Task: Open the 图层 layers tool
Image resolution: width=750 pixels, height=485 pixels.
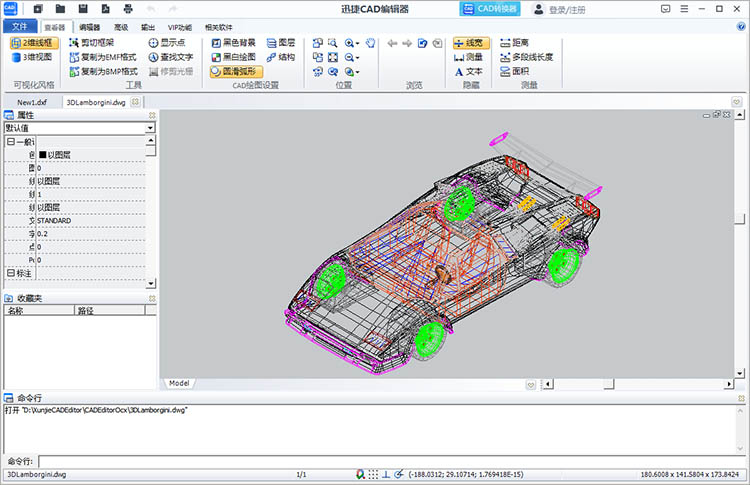Action: click(x=281, y=43)
